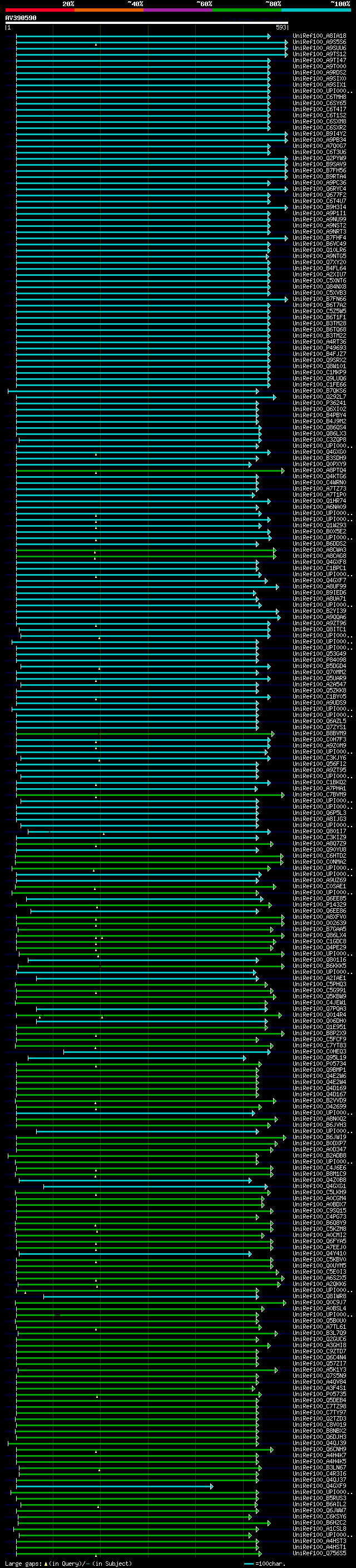Select hit label UniRef100_C7BVM9
The width and height of the screenshot is (356, 1568).
tap(319, 794)
